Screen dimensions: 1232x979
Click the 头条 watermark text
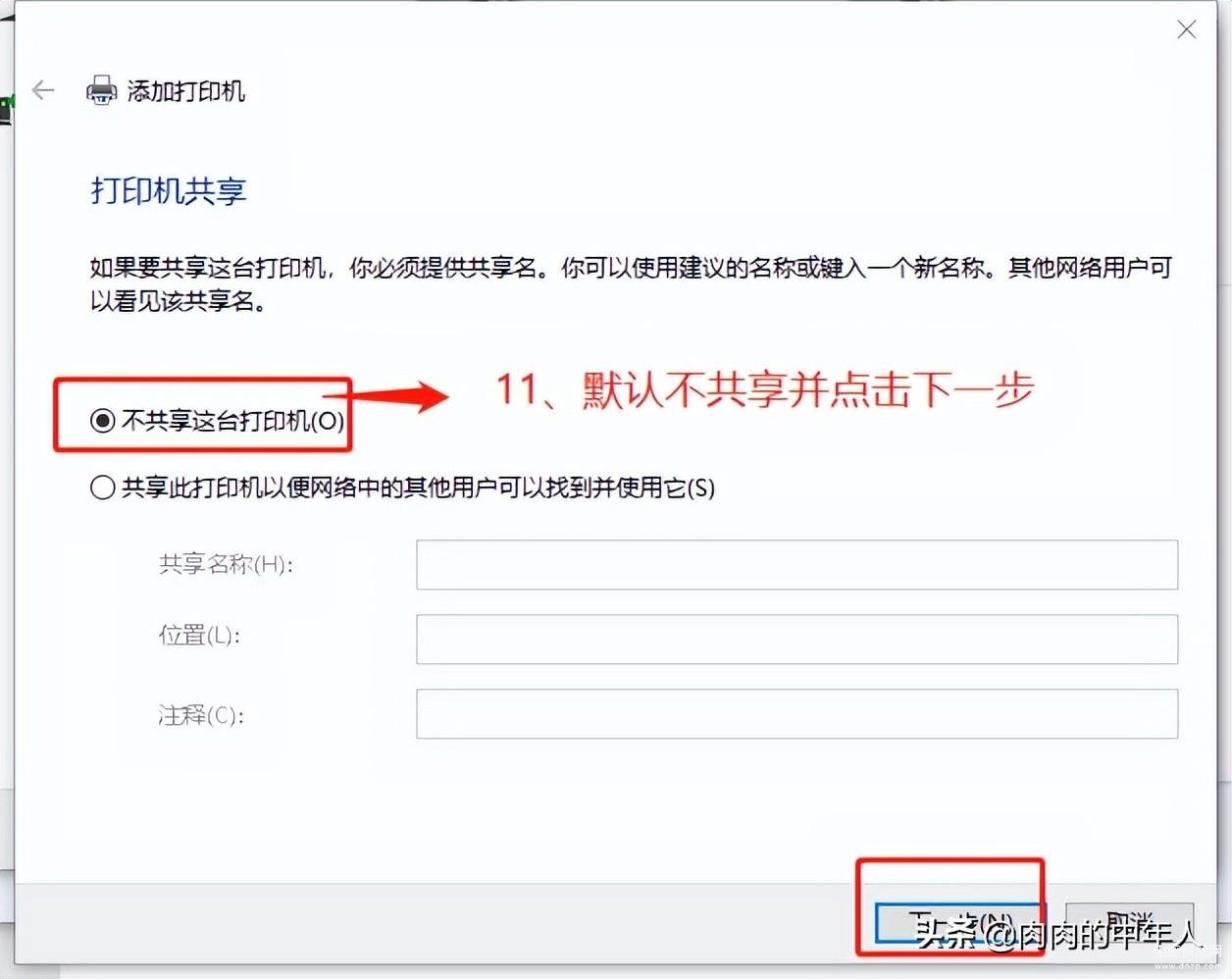tap(946, 930)
